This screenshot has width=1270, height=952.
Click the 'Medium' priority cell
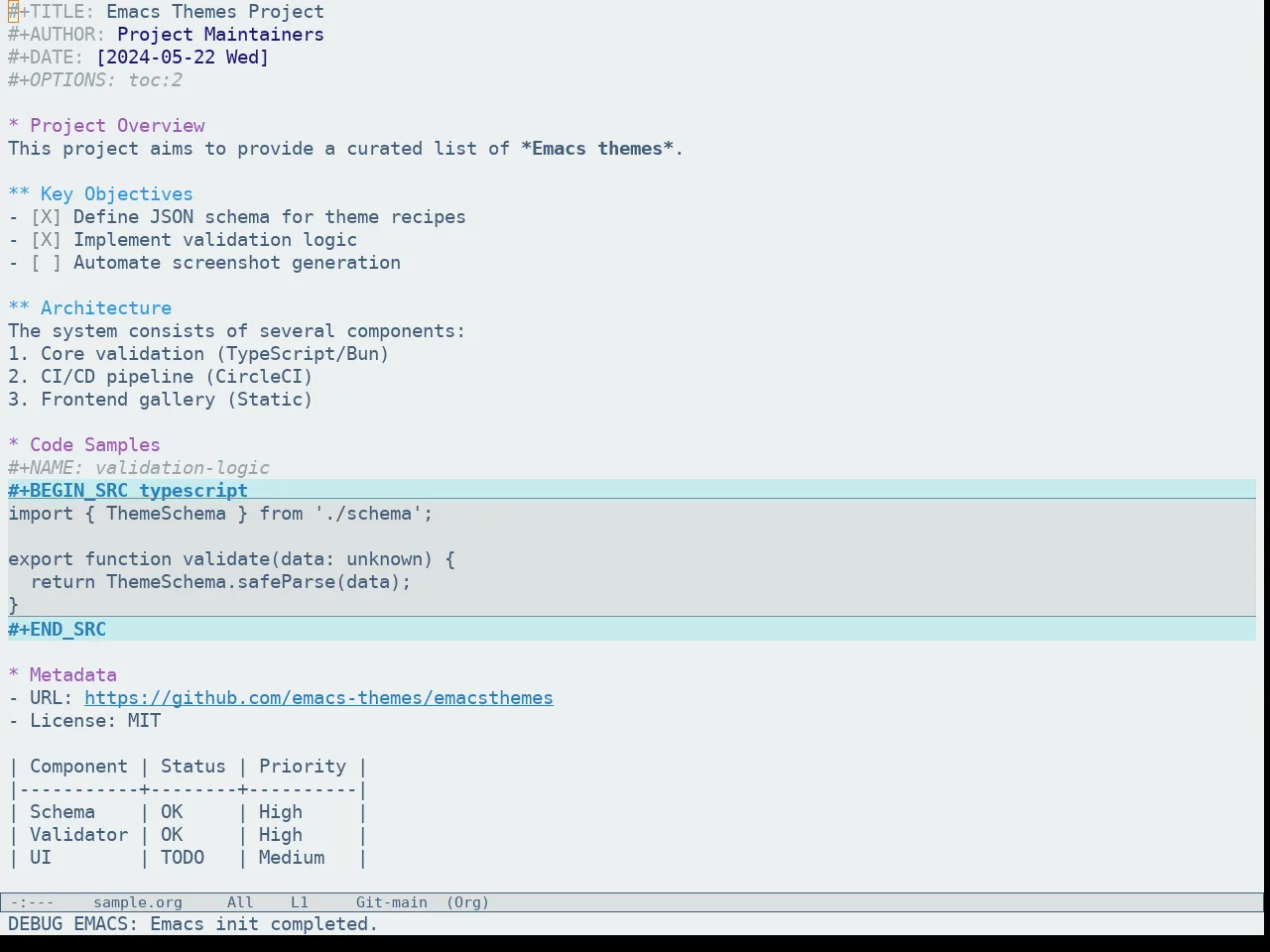click(292, 858)
